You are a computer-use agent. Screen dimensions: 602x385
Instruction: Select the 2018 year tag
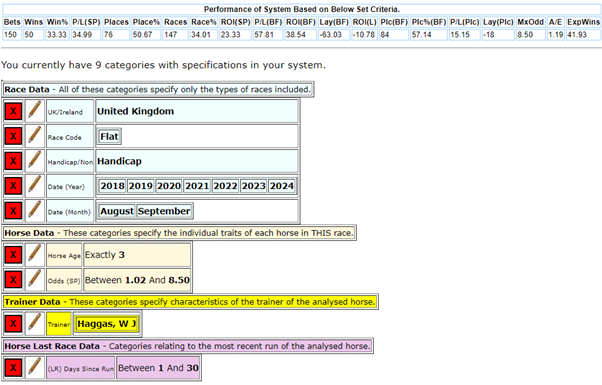(112, 186)
